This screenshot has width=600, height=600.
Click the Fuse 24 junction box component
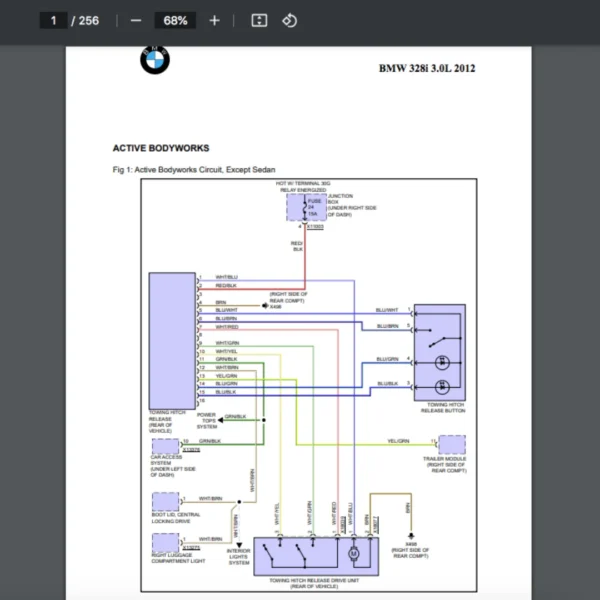point(298,206)
